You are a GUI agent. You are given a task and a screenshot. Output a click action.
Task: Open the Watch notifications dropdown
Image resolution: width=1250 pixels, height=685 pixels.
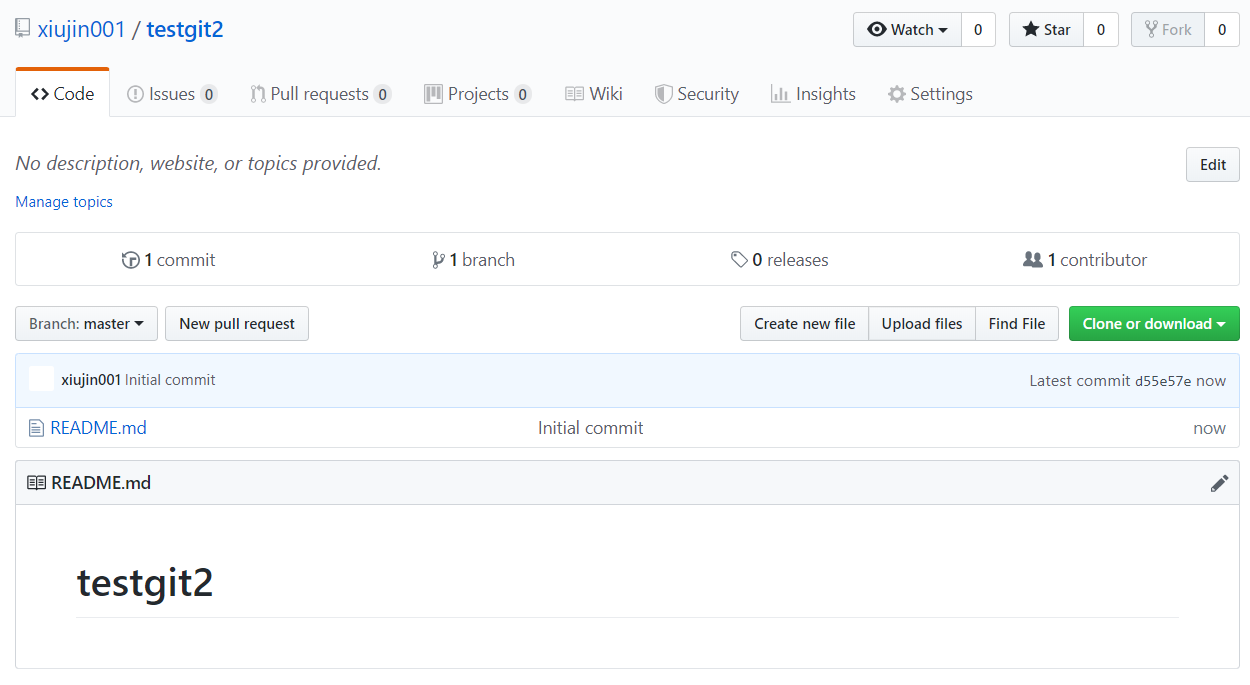tap(907, 30)
